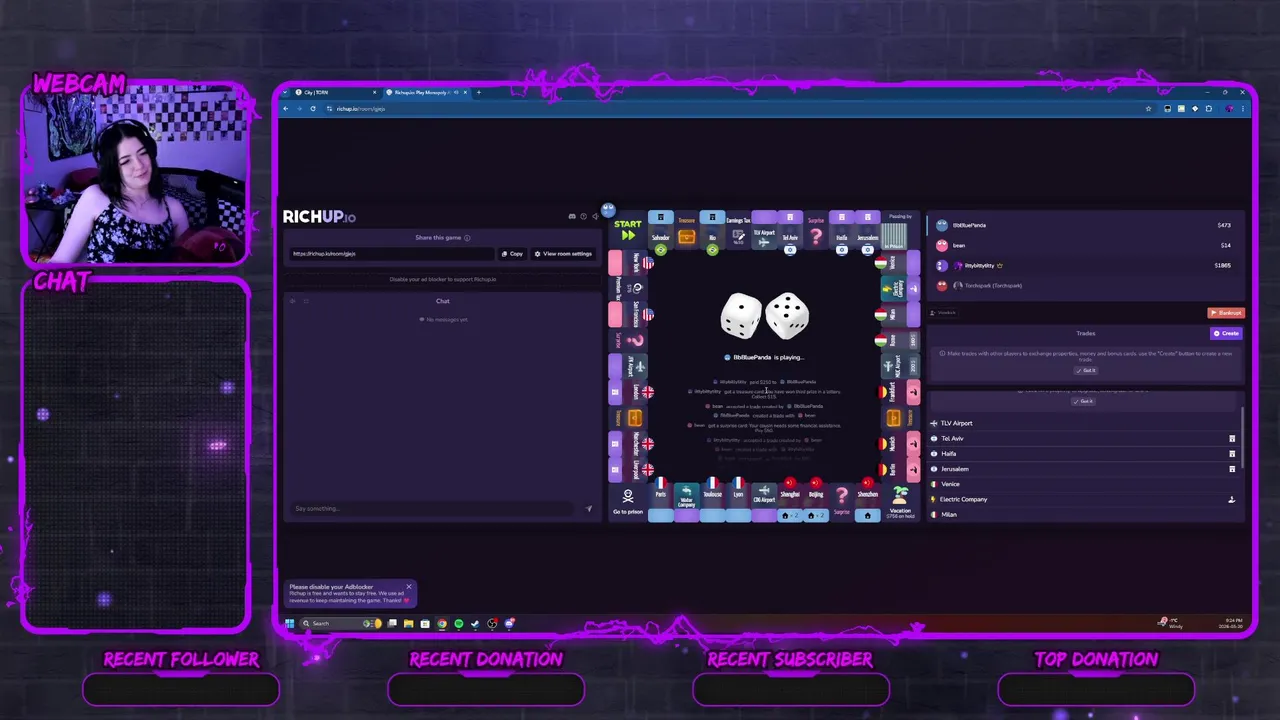This screenshot has width=1280, height=720.
Task: Click the icon on Electric Company row
Action: tap(1232, 499)
